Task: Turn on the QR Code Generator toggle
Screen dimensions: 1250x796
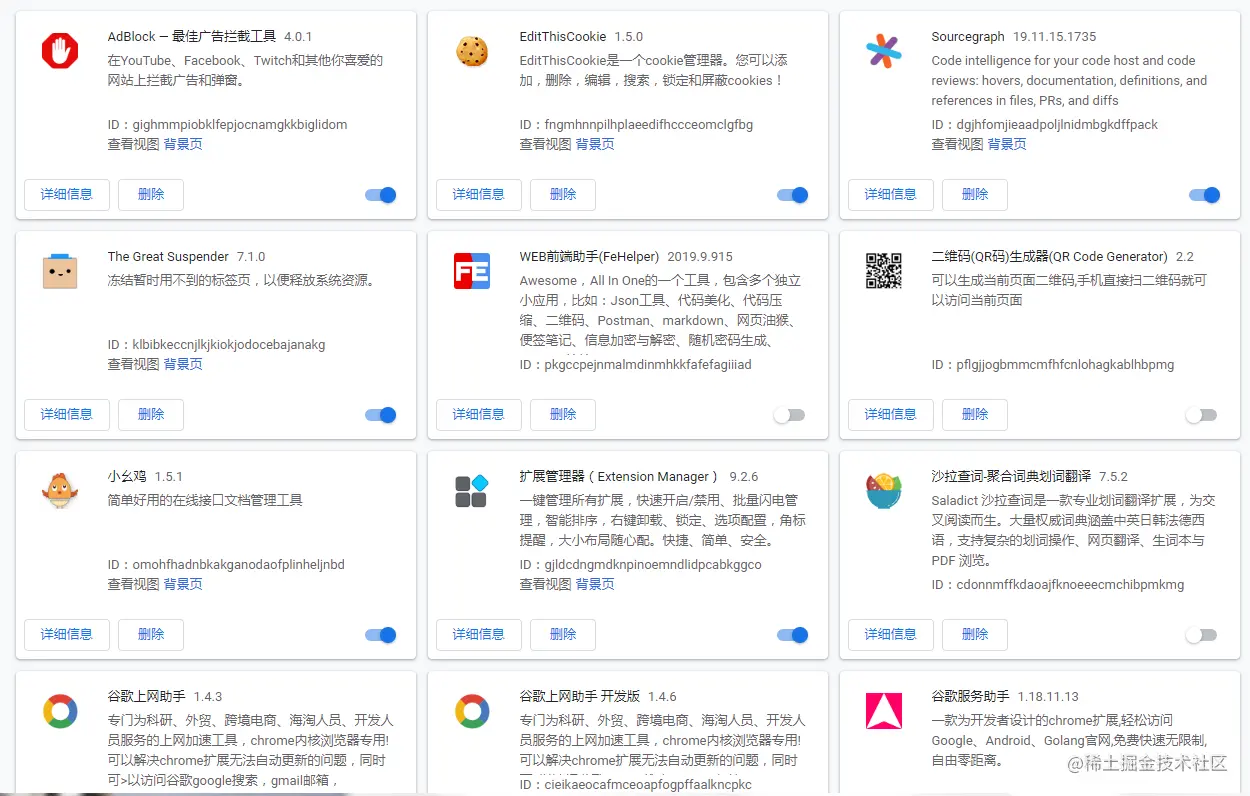Action: [x=1201, y=415]
